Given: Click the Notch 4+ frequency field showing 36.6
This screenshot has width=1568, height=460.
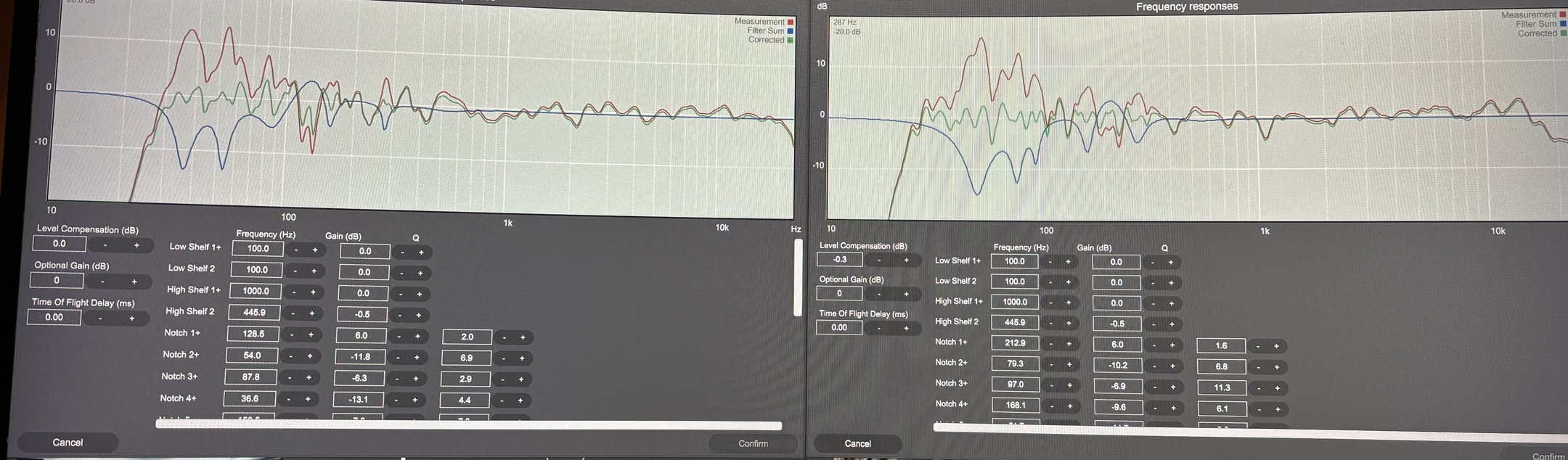Looking at the screenshot, I should tap(249, 398).
